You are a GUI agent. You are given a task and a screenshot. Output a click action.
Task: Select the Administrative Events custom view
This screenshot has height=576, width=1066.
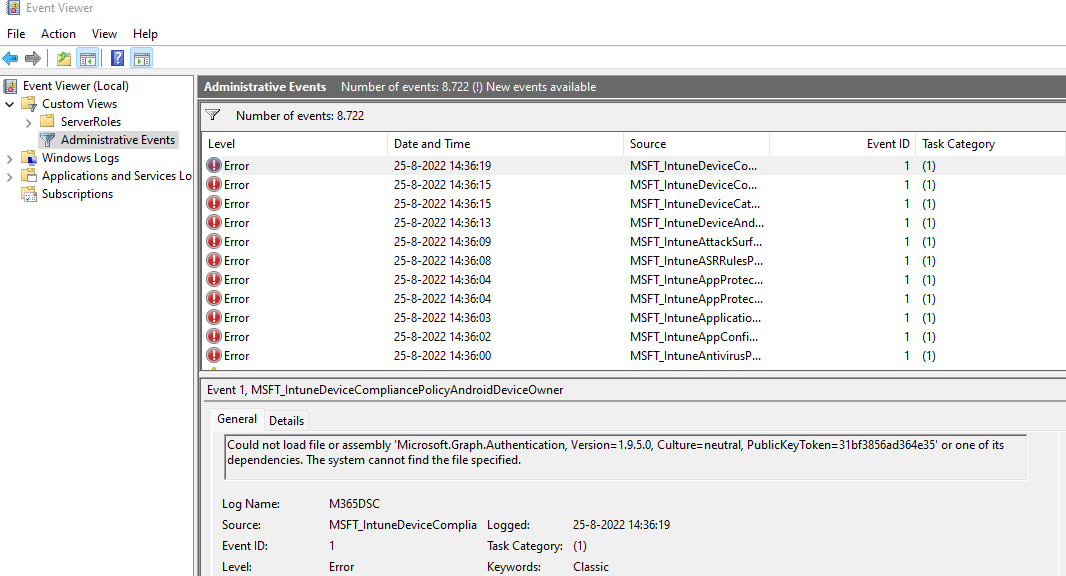(x=115, y=139)
